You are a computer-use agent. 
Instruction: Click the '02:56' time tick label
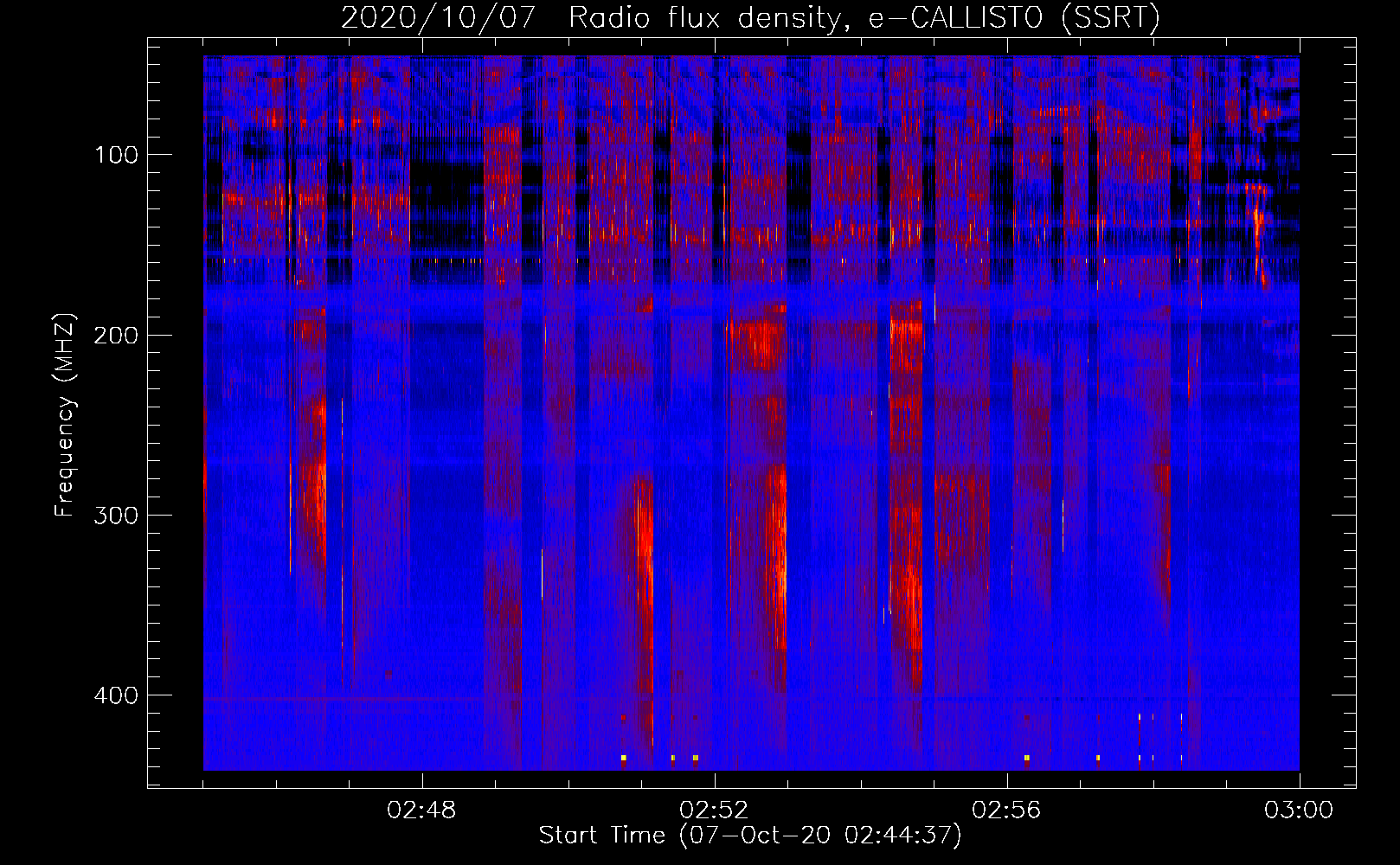coord(1007,811)
